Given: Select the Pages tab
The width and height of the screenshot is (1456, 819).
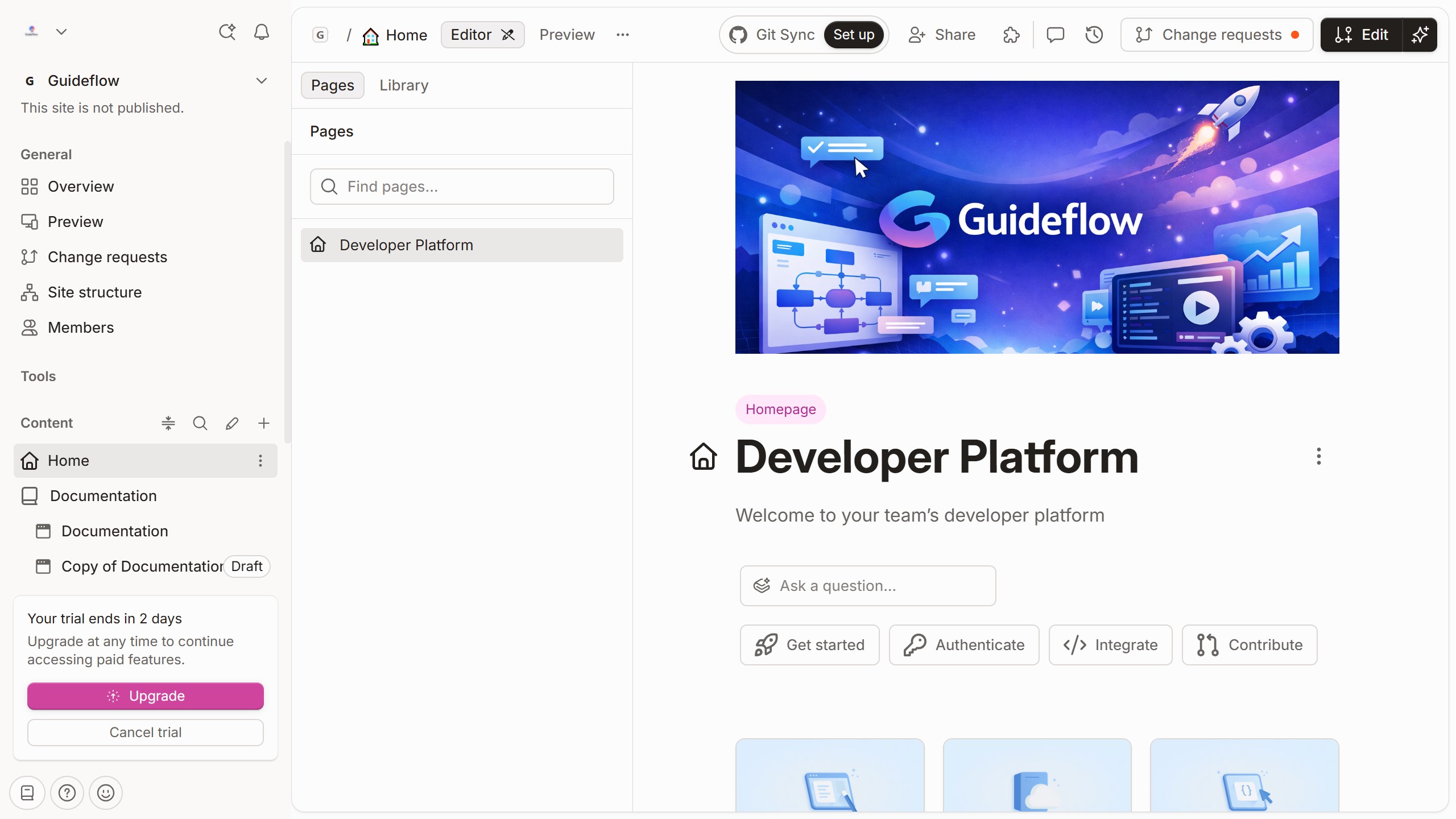Looking at the screenshot, I should (x=333, y=85).
